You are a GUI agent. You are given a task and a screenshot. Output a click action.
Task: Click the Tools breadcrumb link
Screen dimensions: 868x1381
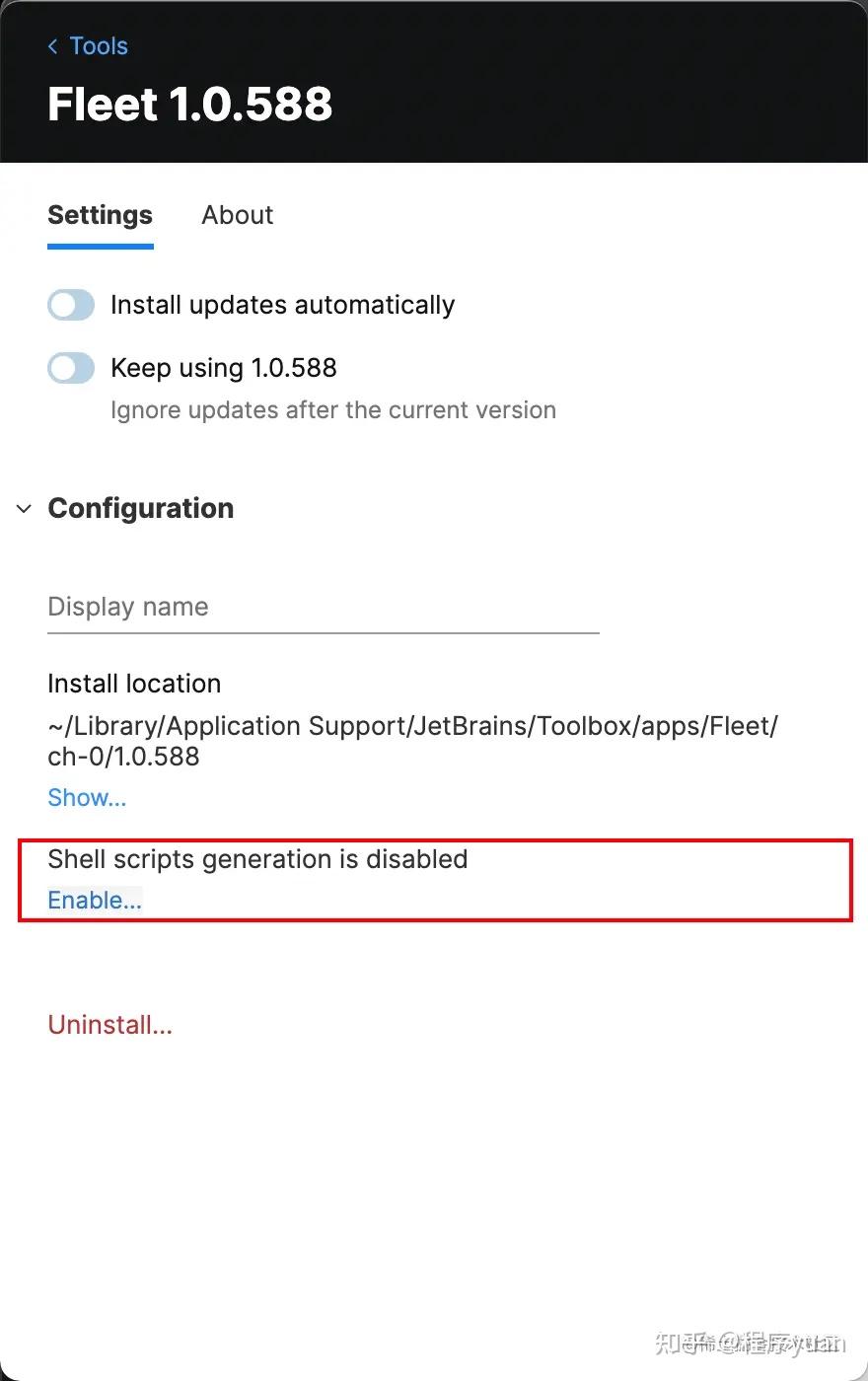[x=99, y=45]
